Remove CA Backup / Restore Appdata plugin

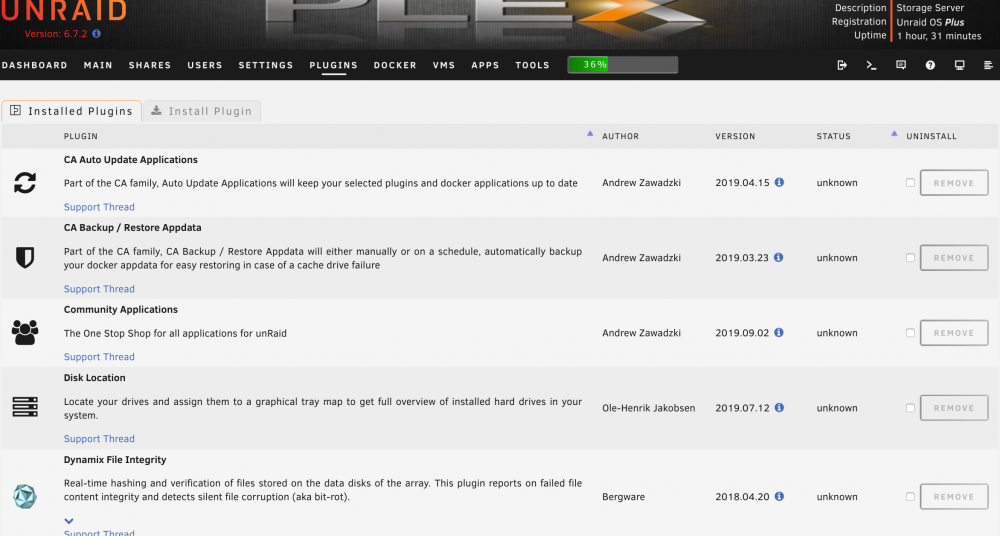tap(953, 258)
